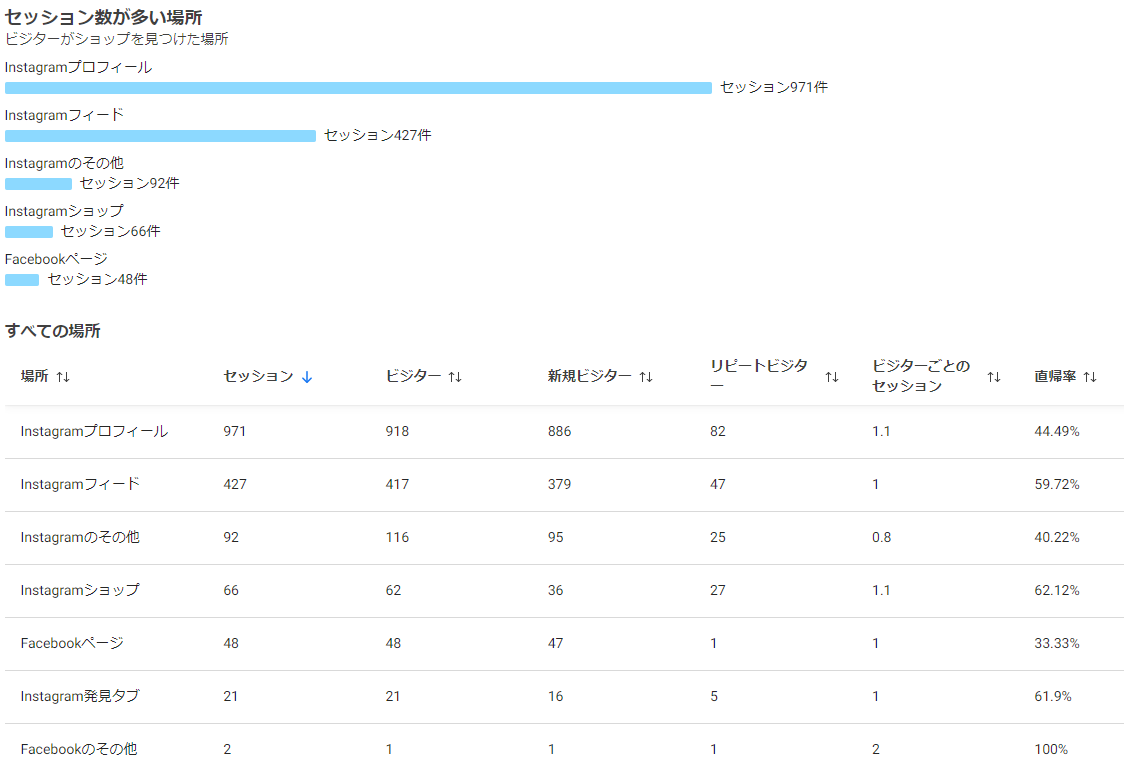Image resolution: width=1124 pixels, height=771 pixels.
Task: Click the 場所 column header
Action: coord(34,376)
